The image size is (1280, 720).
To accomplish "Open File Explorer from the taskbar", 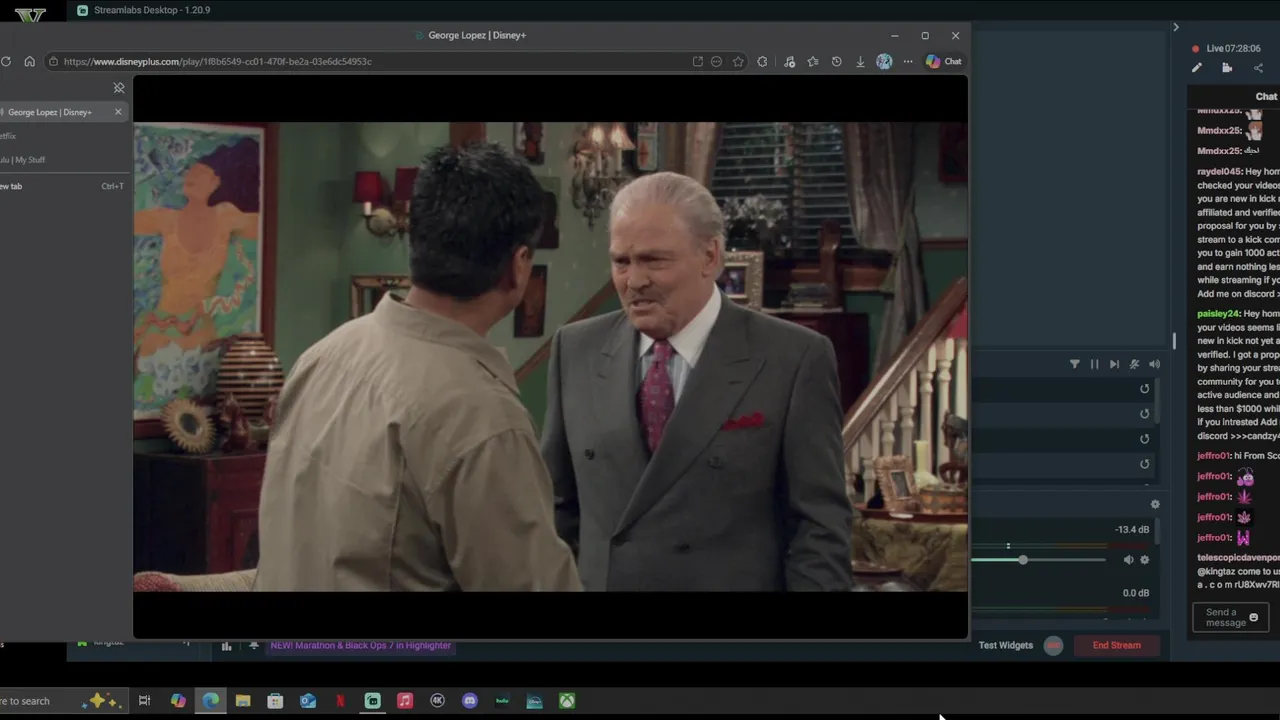I will pos(243,701).
